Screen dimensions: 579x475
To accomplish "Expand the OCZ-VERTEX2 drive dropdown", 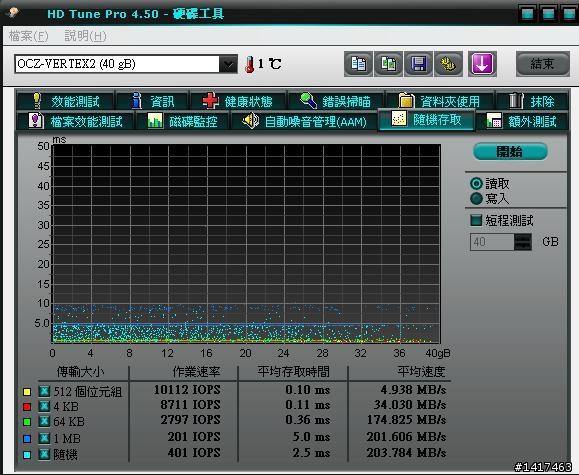I will (x=228, y=64).
